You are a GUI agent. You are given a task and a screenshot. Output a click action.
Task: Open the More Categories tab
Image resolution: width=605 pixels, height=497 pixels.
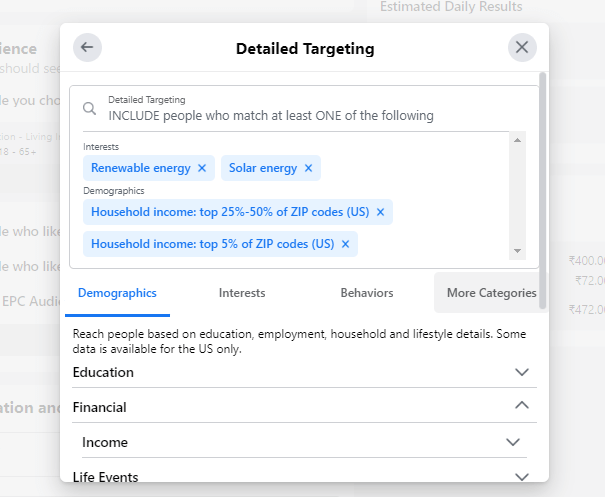point(491,293)
